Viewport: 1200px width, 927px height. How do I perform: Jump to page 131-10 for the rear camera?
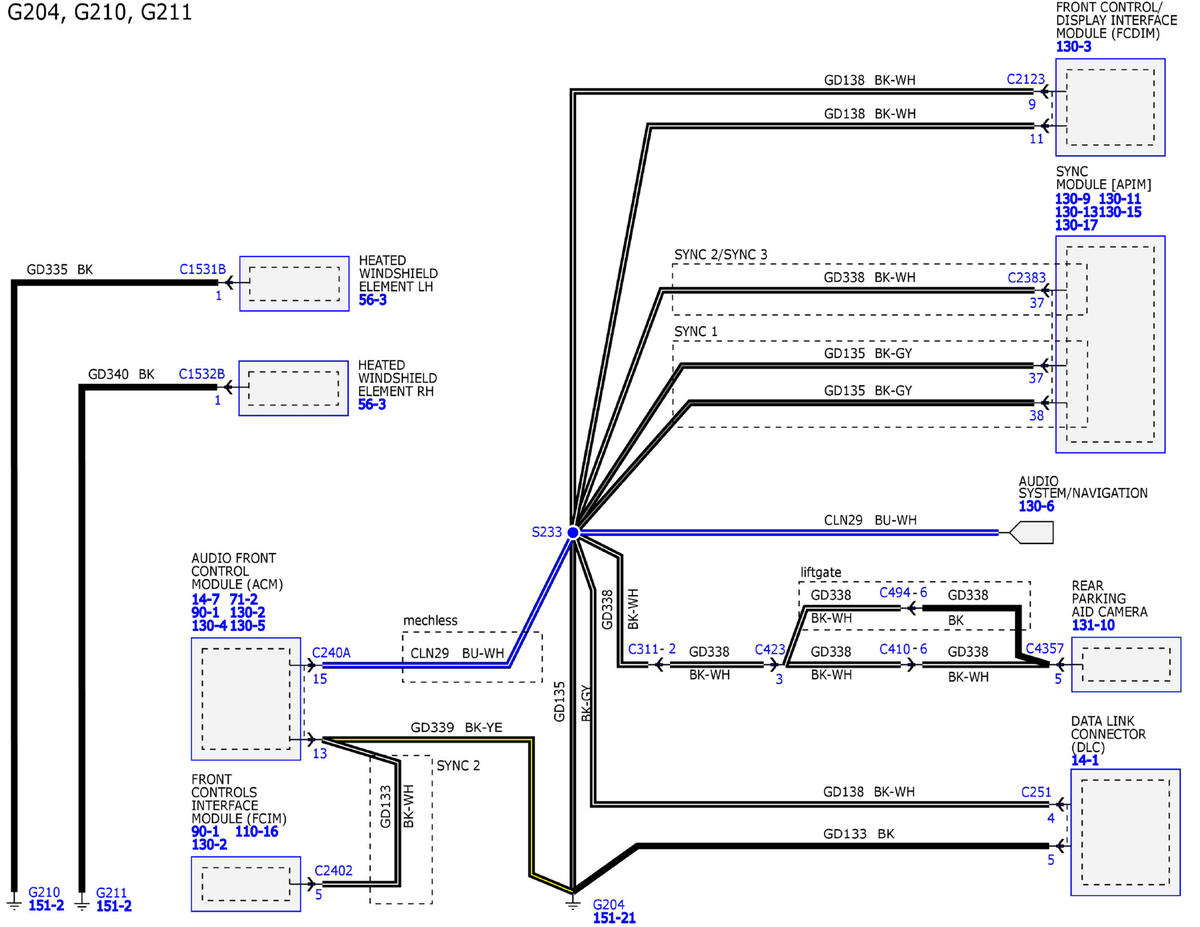coord(1096,625)
